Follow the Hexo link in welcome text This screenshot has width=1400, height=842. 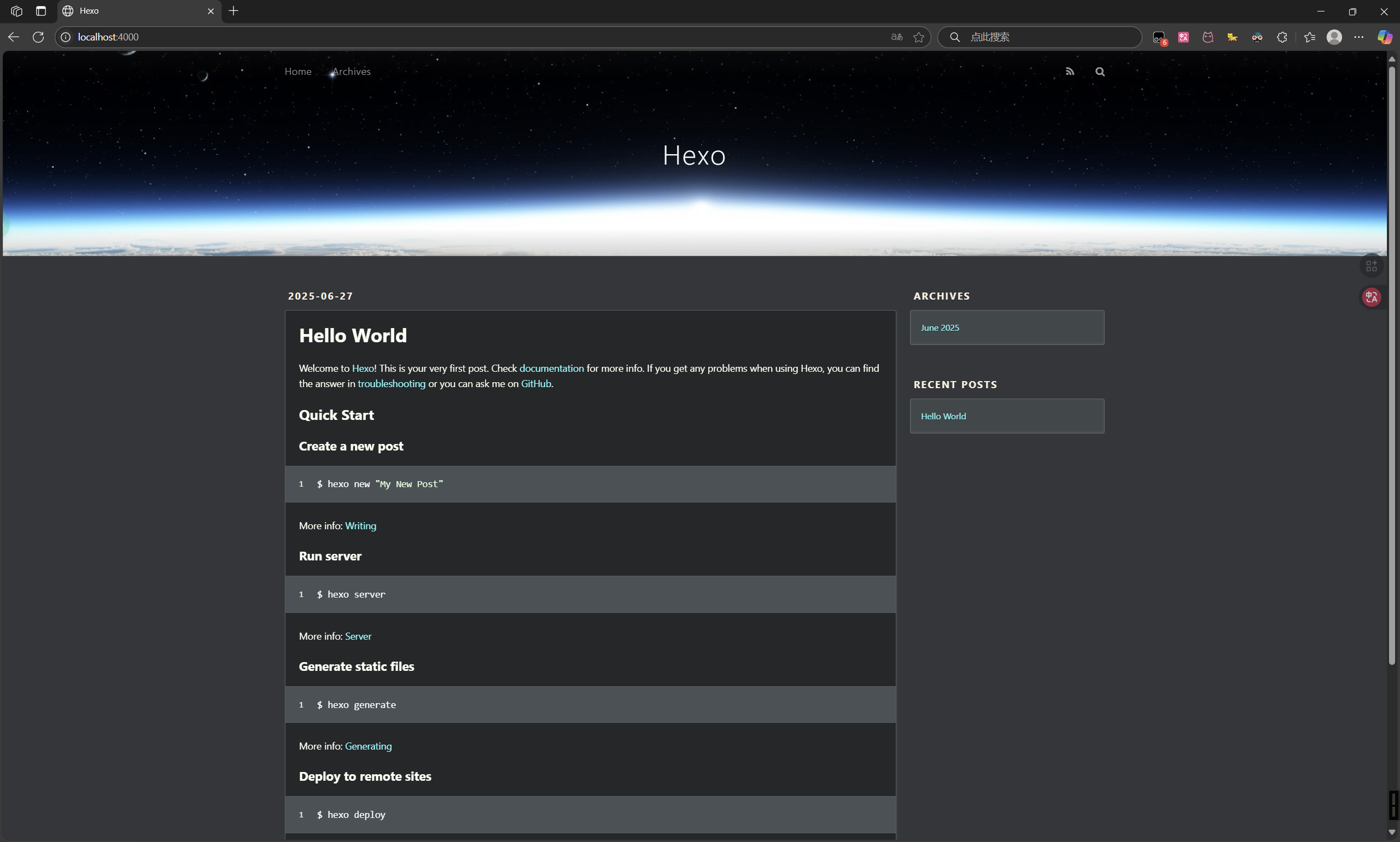(363, 368)
